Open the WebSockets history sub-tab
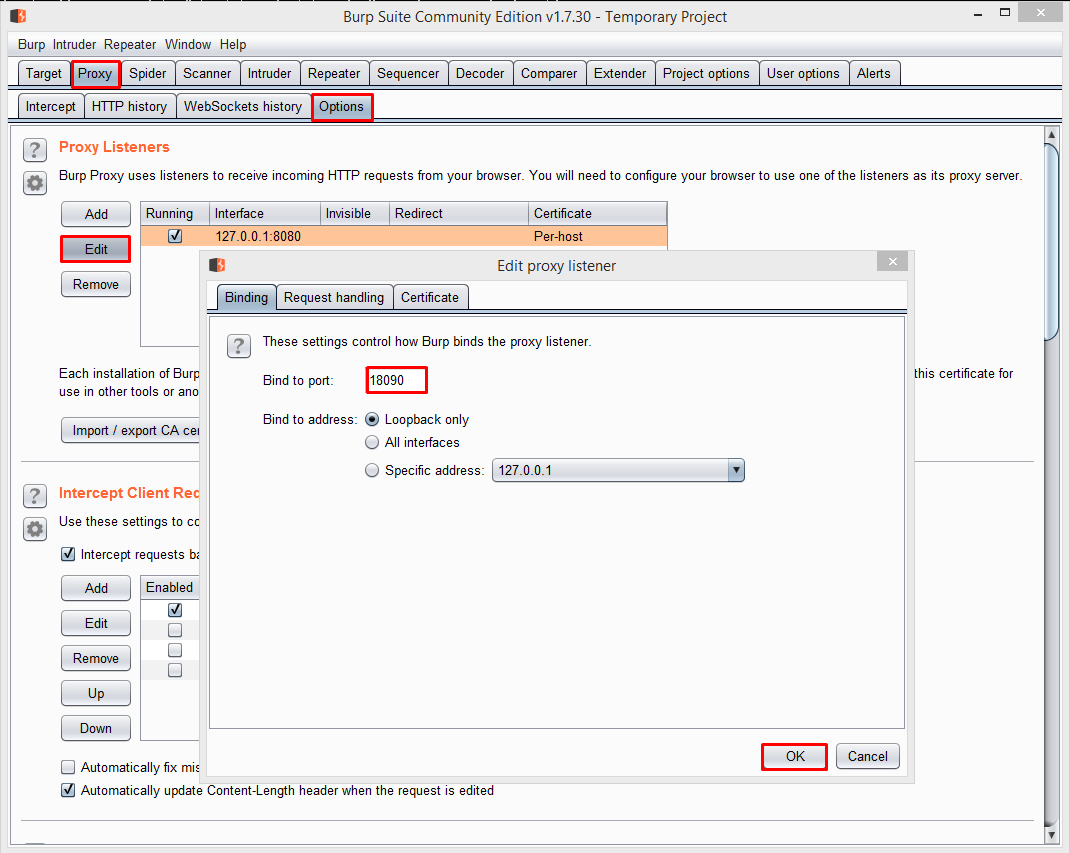This screenshot has height=853, width=1070. [x=242, y=106]
